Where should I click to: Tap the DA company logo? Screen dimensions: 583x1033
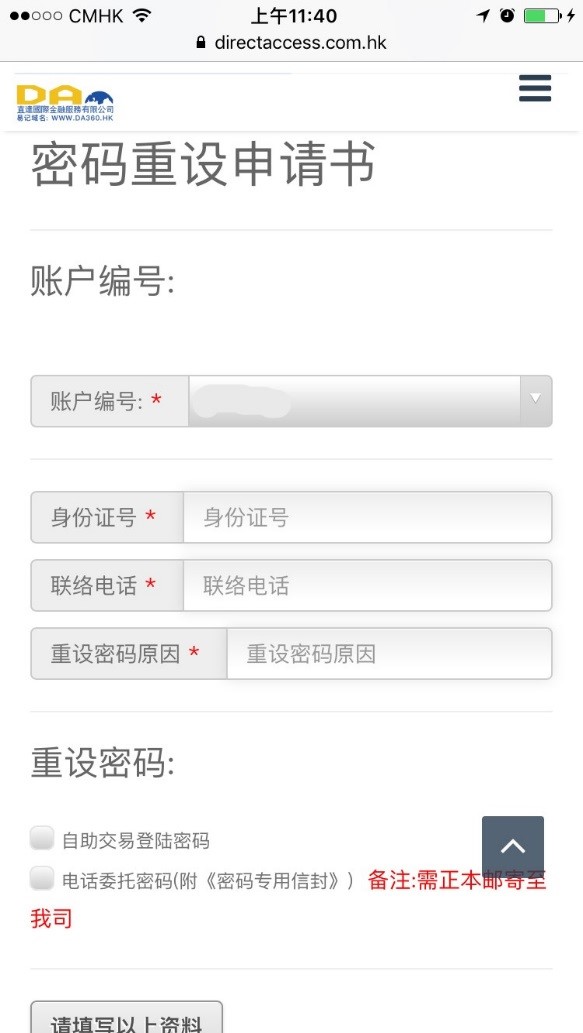pos(65,103)
